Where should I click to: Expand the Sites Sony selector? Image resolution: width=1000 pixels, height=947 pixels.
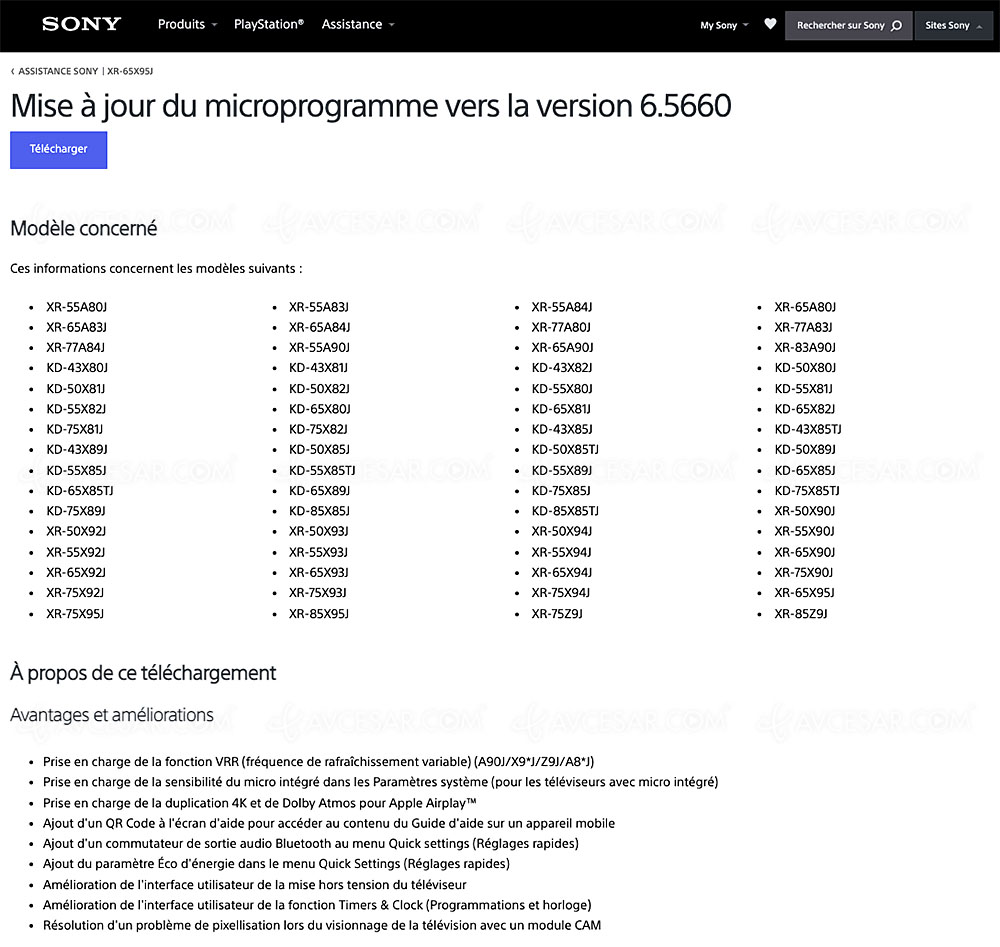click(x=953, y=26)
